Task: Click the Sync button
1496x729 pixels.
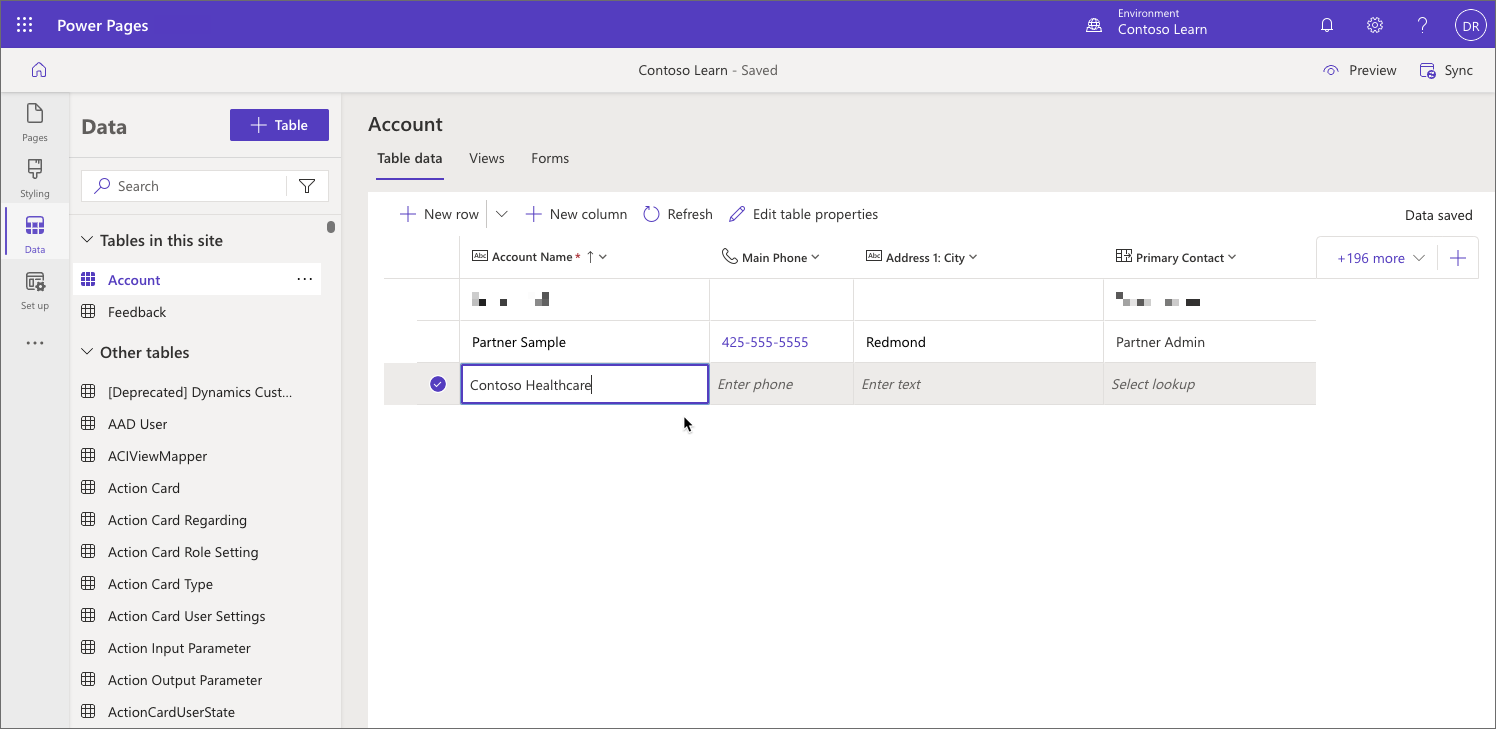Action: tap(1446, 70)
